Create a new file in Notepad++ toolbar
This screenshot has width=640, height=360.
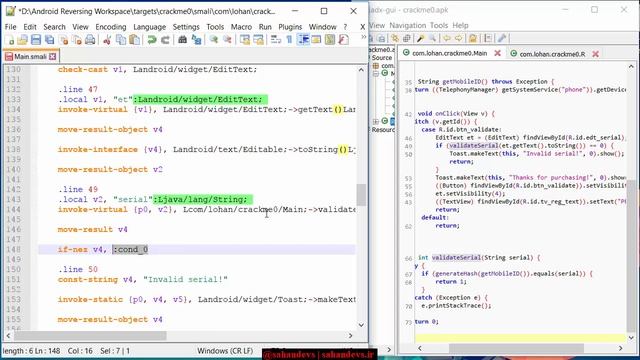(9, 40)
